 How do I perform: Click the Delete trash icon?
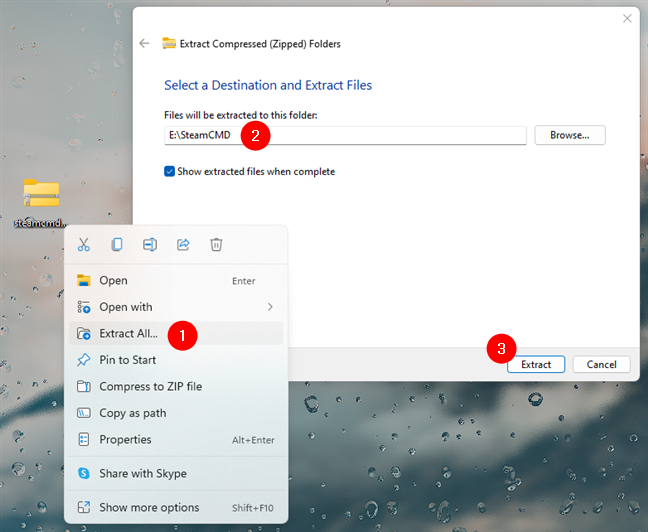point(216,245)
